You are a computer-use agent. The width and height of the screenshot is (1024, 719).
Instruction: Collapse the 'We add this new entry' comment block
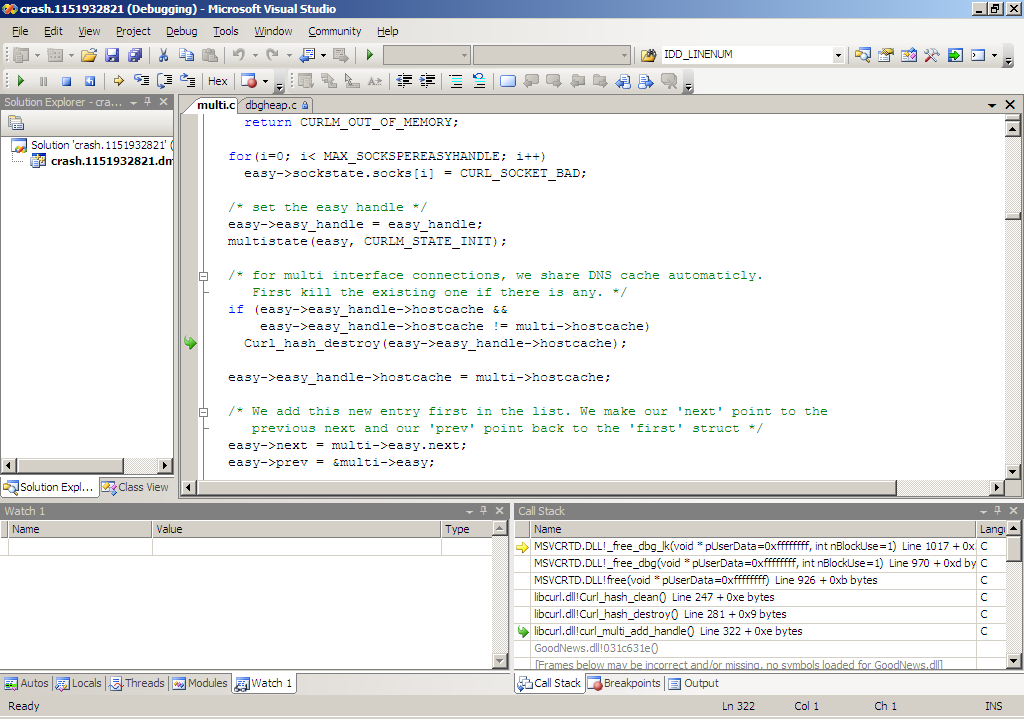click(204, 412)
